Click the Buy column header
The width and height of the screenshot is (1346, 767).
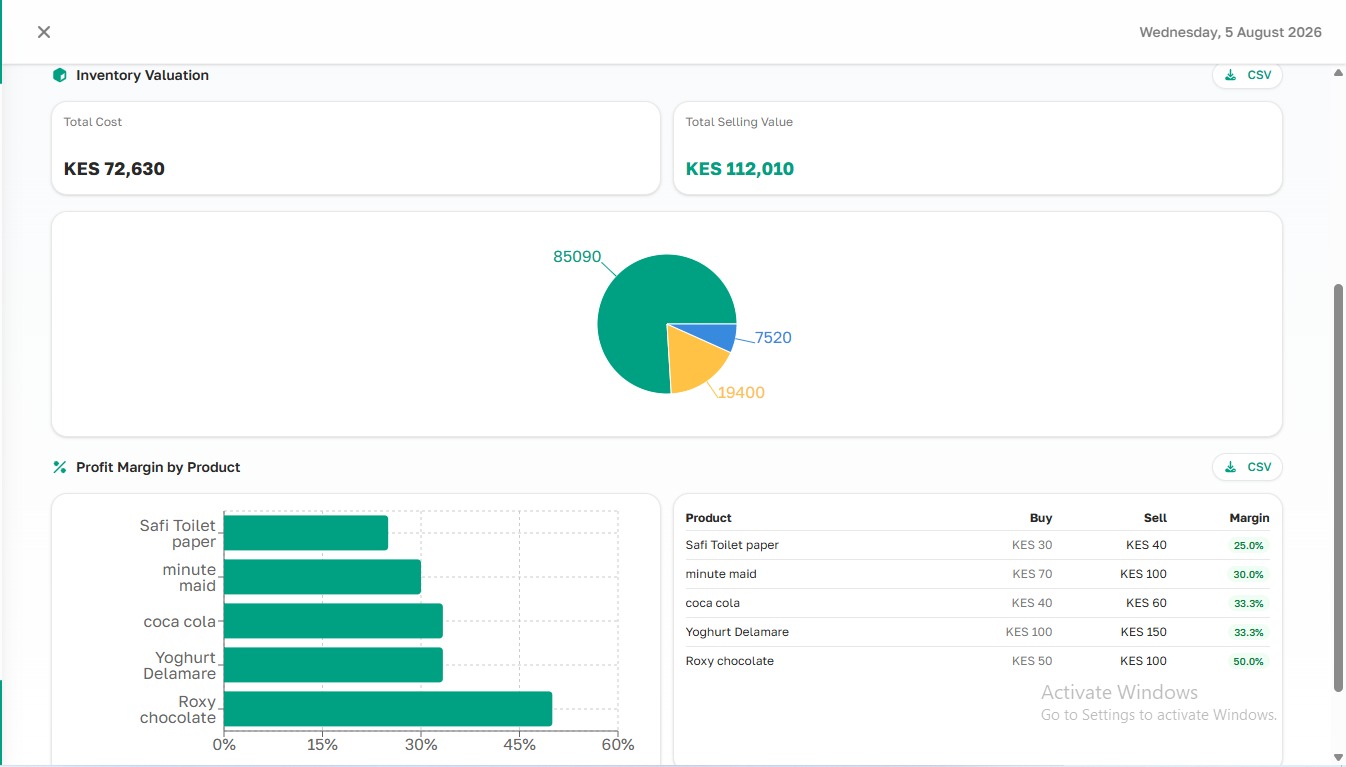[x=1041, y=518]
